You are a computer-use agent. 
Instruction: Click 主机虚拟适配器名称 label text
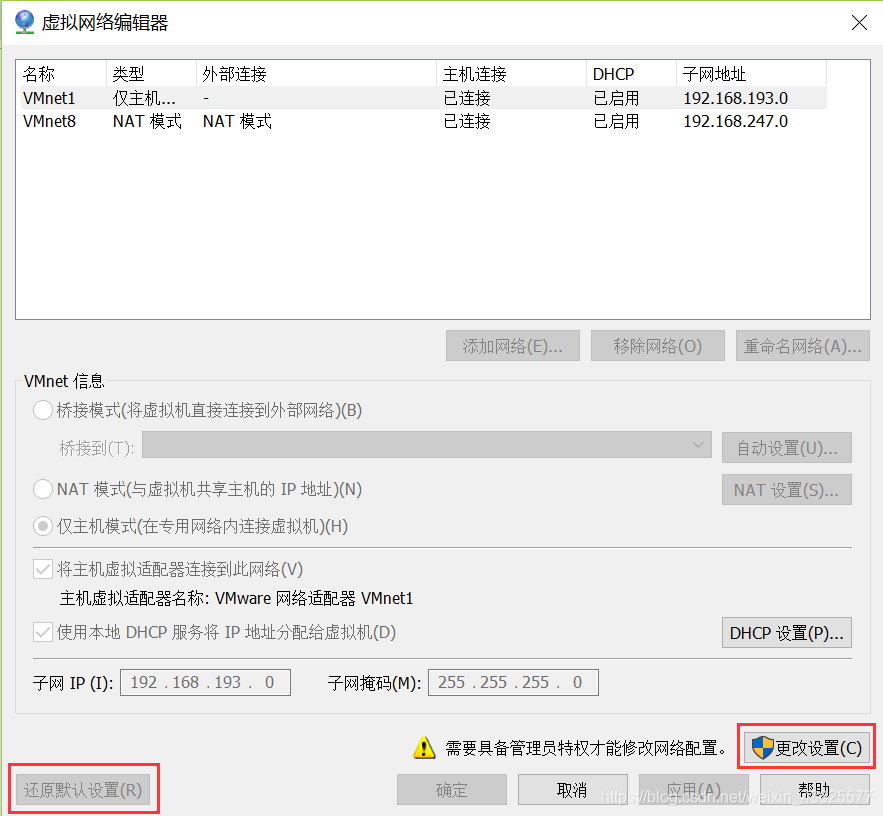coord(135,598)
